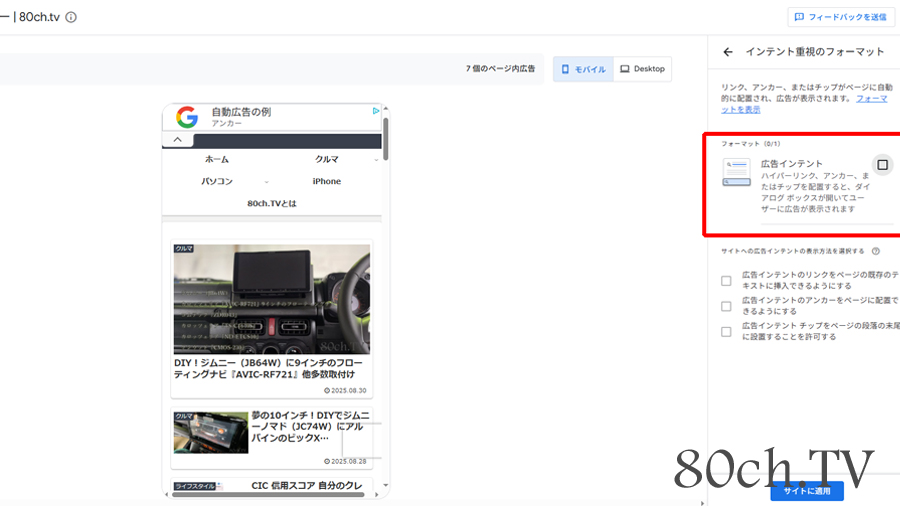
Task: Switch the preview to モバイル
Action: point(583,69)
